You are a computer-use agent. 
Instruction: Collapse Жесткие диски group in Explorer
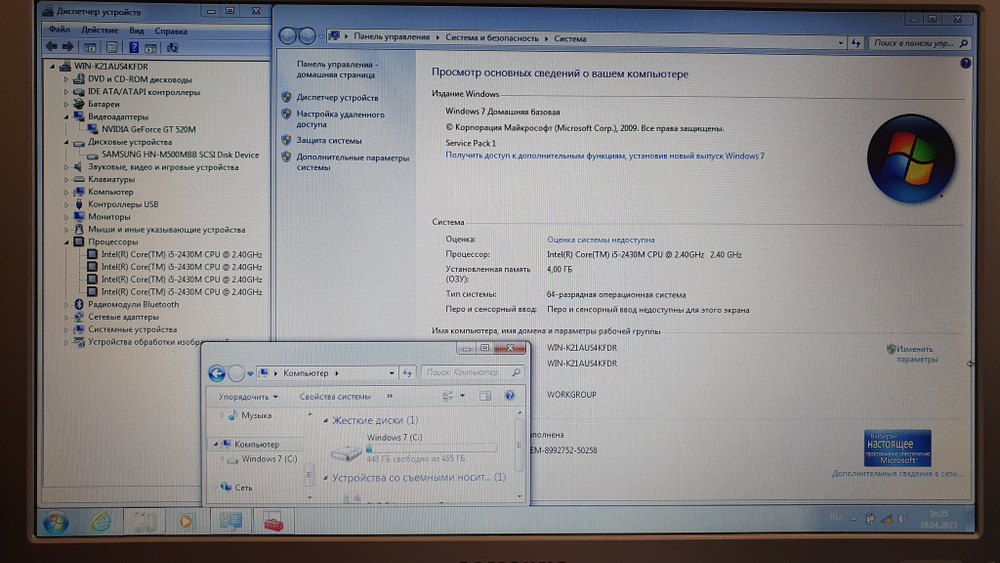point(326,421)
